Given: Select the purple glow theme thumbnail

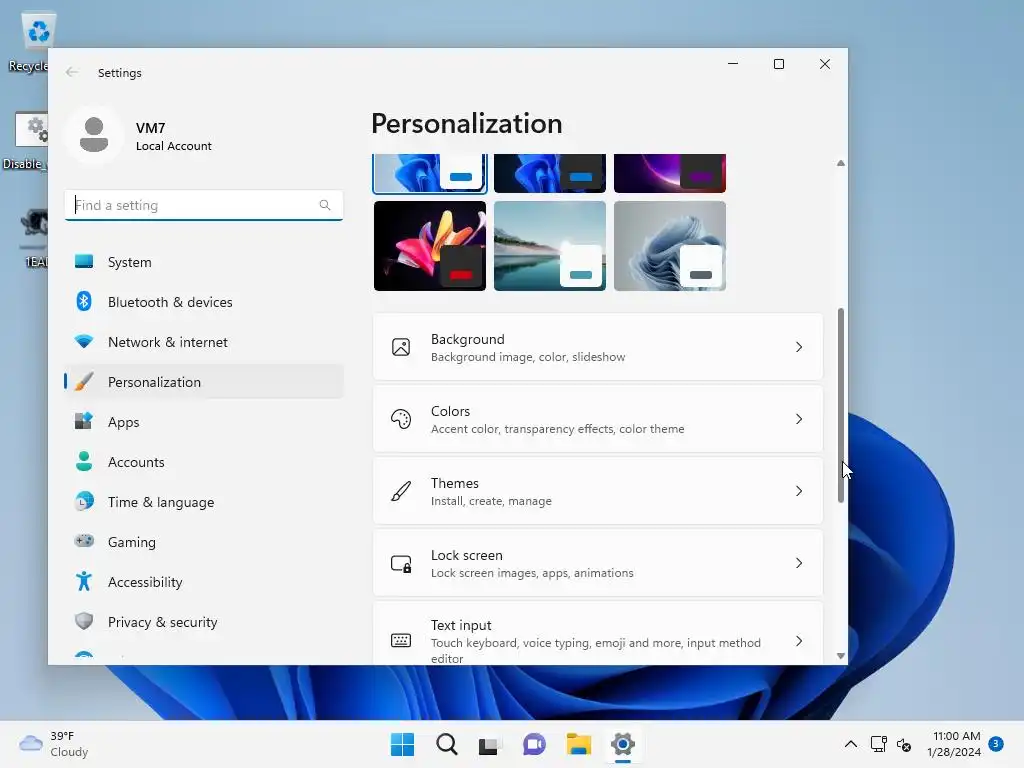Looking at the screenshot, I should click(x=670, y=173).
